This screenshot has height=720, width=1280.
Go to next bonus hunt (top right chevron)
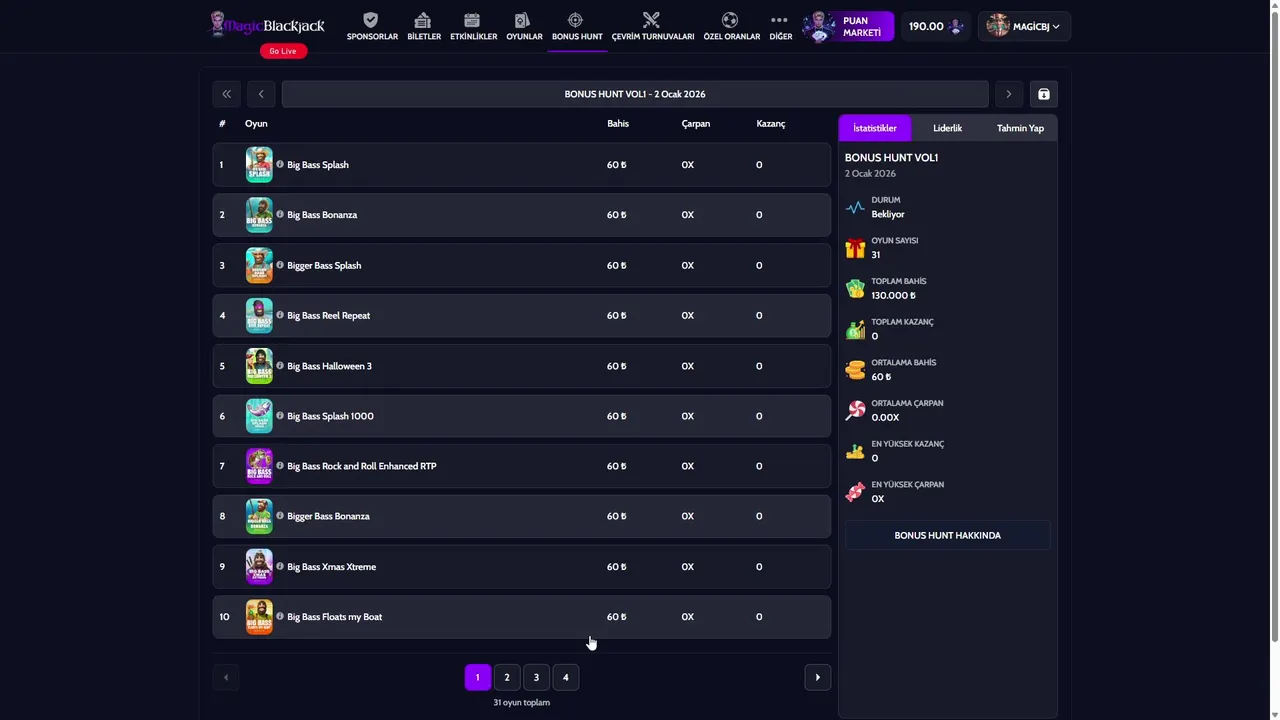point(1008,94)
